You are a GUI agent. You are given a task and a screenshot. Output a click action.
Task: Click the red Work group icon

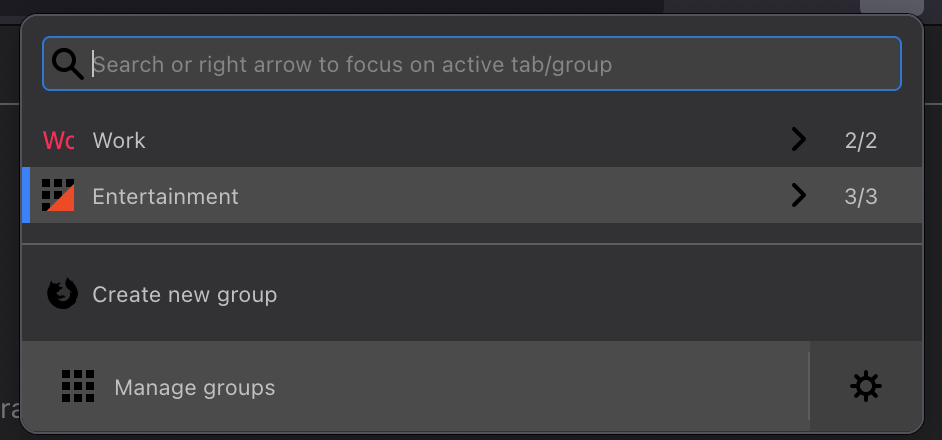pos(58,140)
